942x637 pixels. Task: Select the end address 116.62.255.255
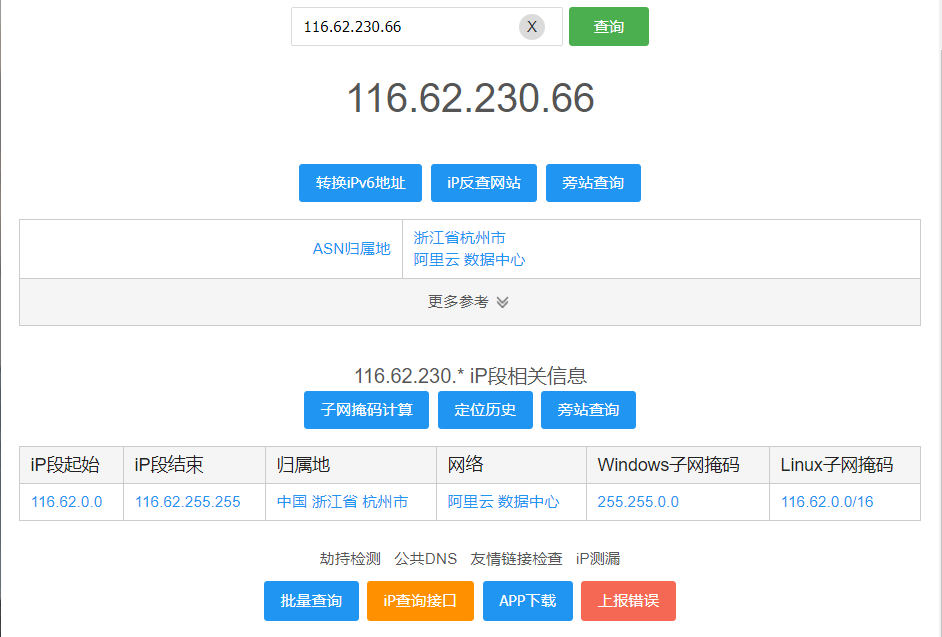187,502
